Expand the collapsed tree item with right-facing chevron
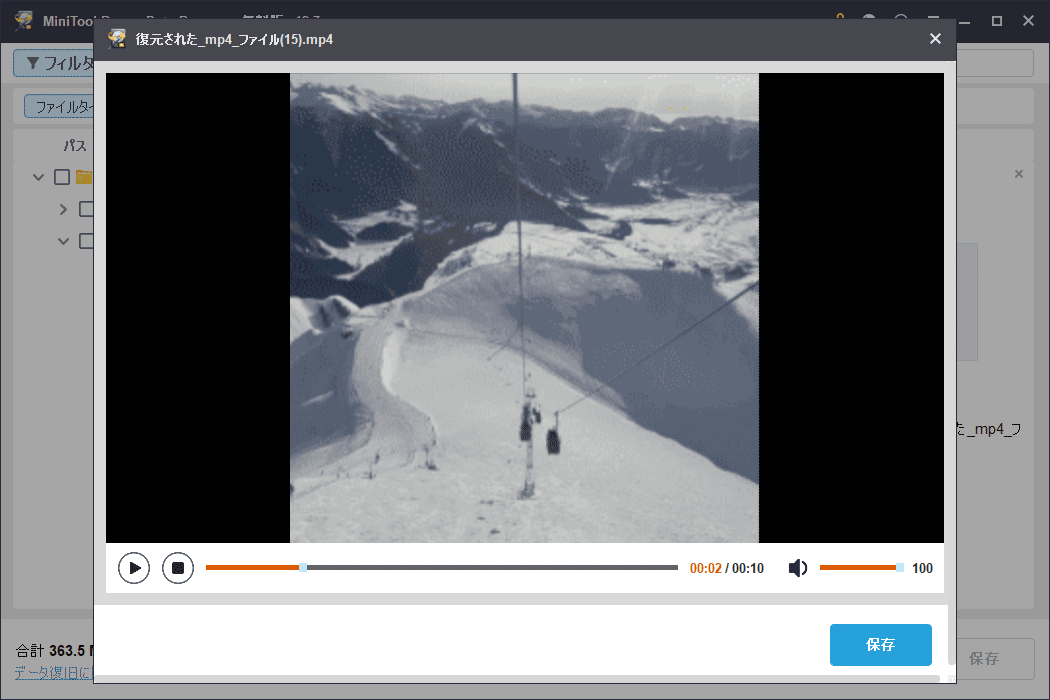 pyautogui.click(x=62, y=208)
